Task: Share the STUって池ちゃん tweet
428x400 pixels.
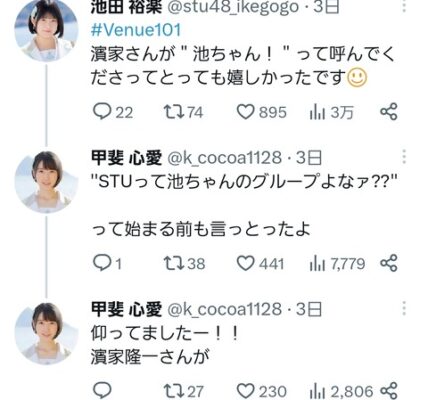Action: (389, 263)
